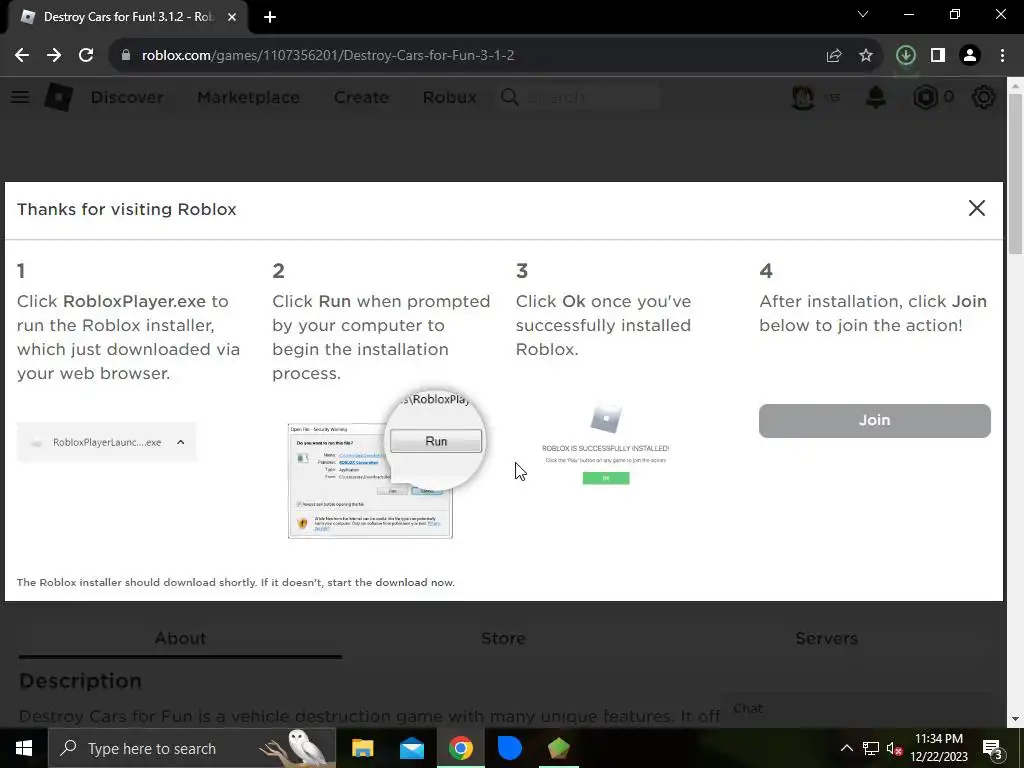Open Roblox settings gear
Viewport: 1024px width, 768px height.
(984, 97)
